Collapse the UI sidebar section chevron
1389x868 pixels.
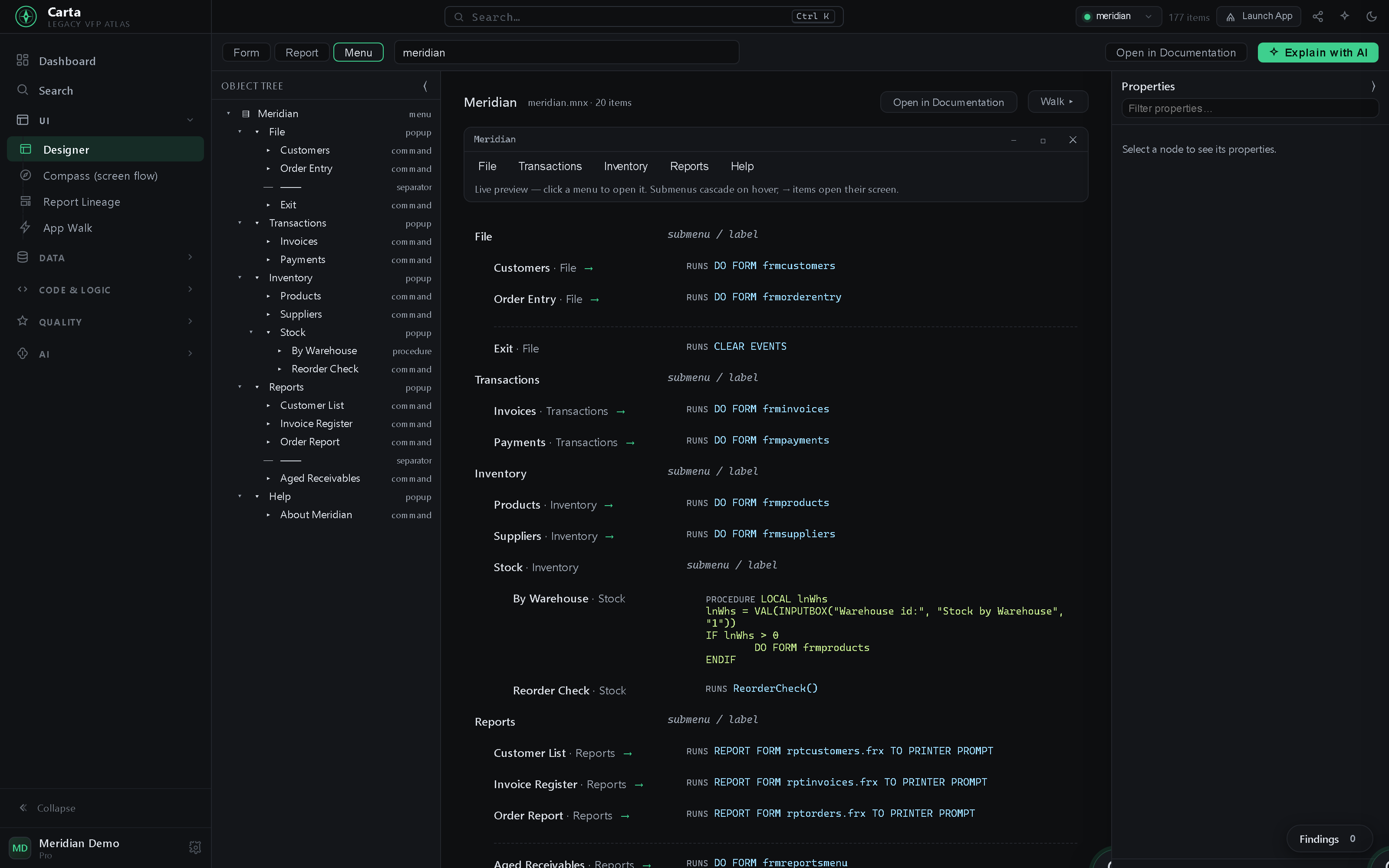coord(190,120)
